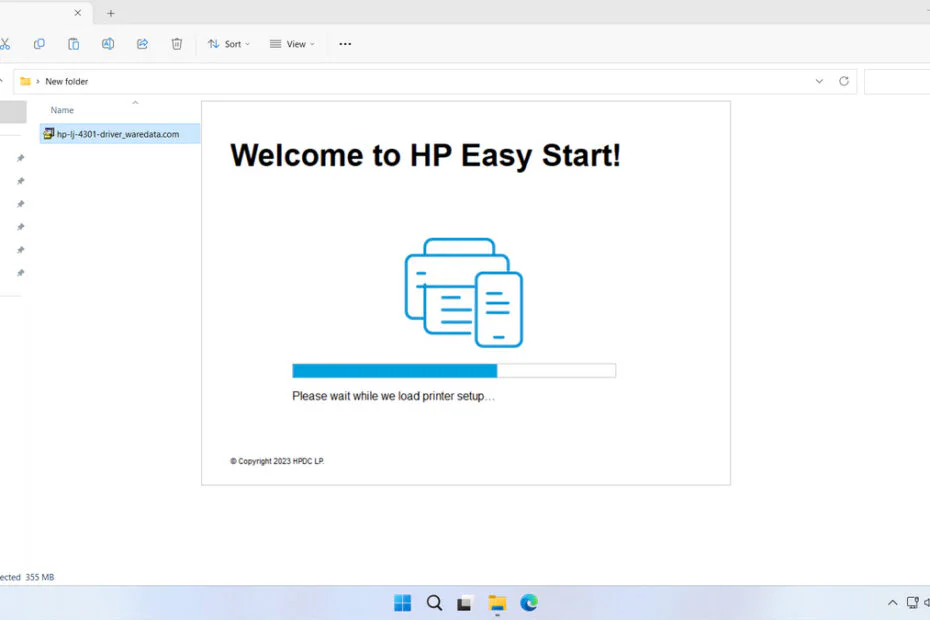Click the Delete trash icon
The image size is (930, 620).
[177, 44]
